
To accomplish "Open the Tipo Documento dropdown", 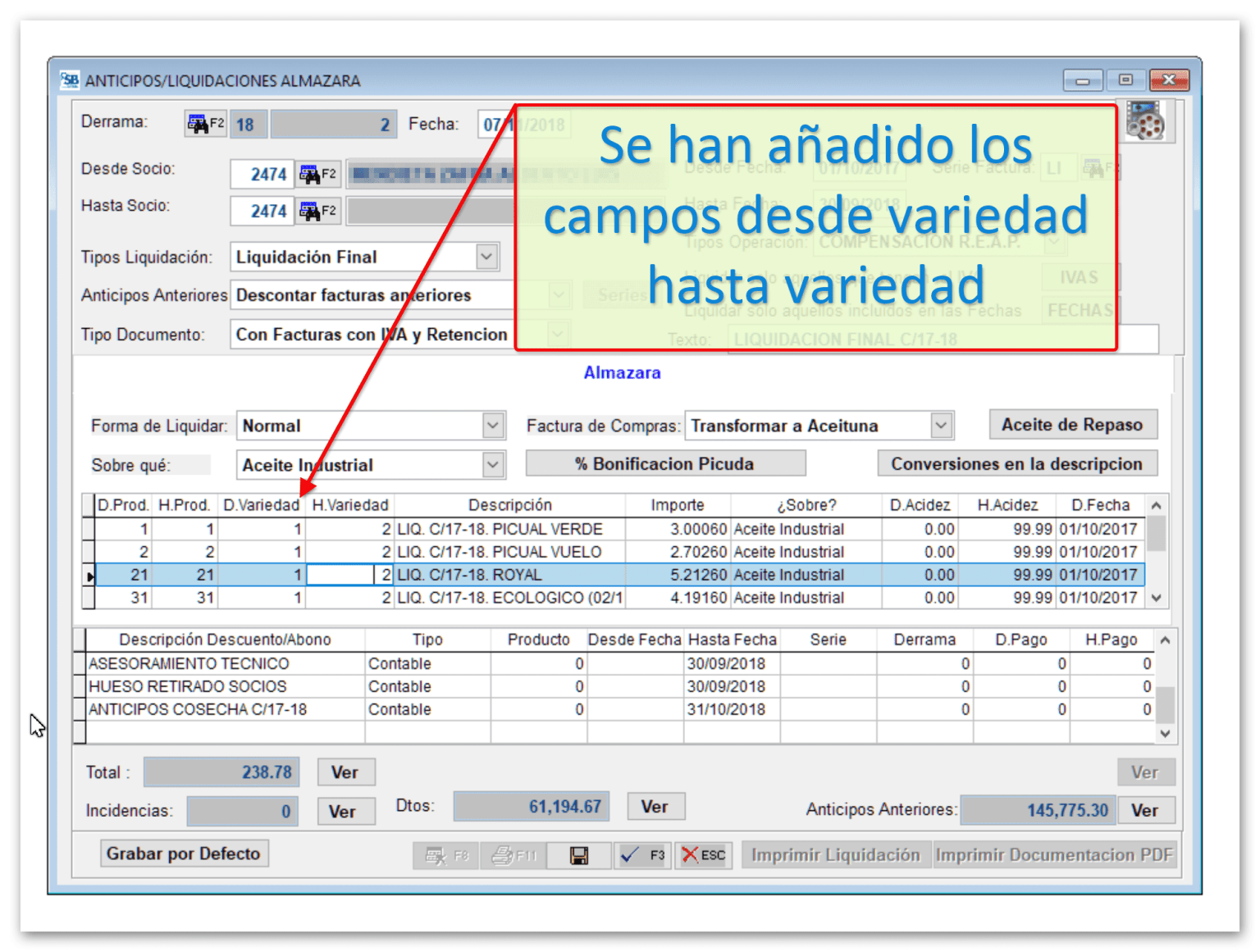I will pos(559,335).
